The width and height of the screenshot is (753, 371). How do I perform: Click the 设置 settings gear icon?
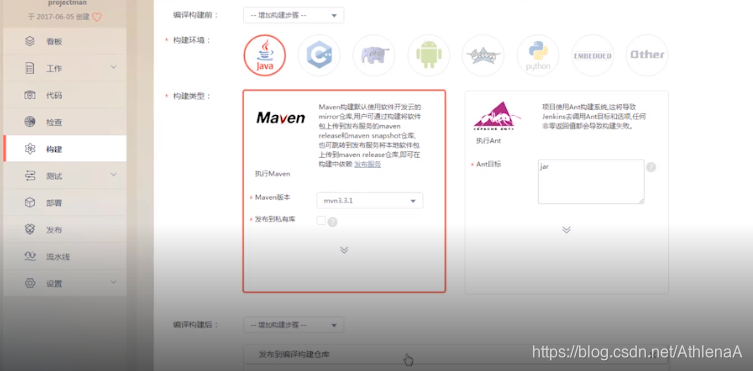[x=30, y=283]
